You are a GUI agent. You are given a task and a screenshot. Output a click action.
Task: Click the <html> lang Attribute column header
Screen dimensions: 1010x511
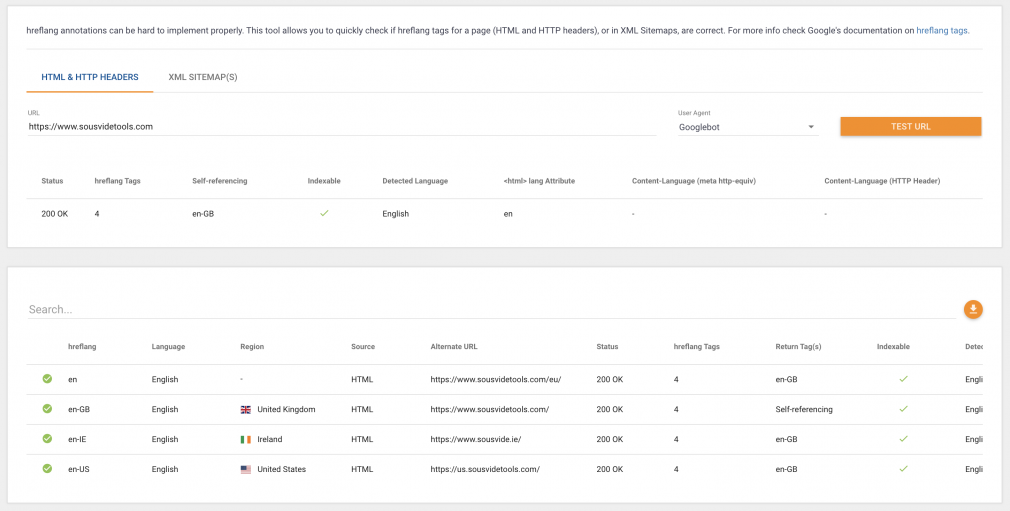[539, 181]
